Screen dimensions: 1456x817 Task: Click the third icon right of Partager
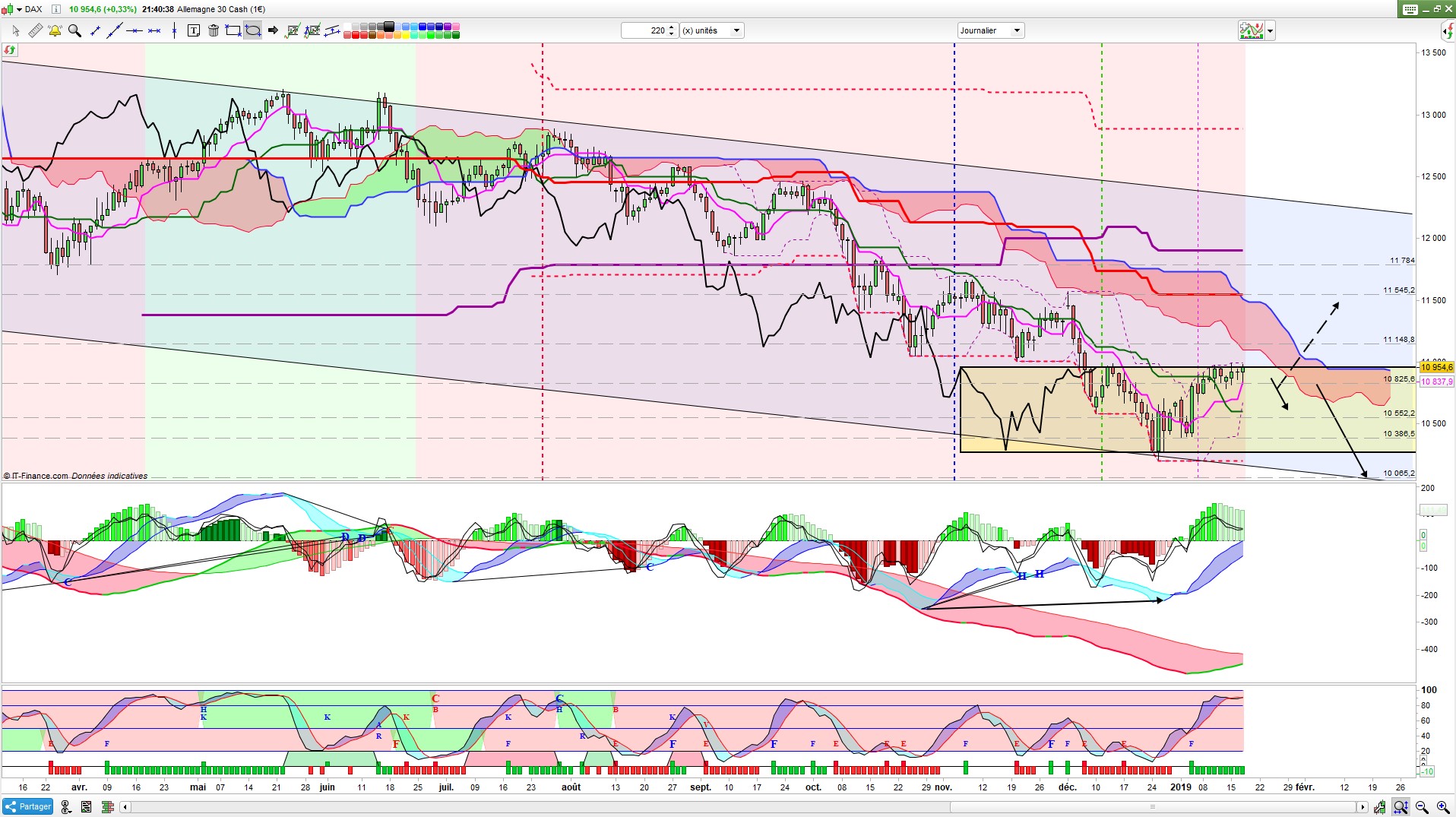107,807
